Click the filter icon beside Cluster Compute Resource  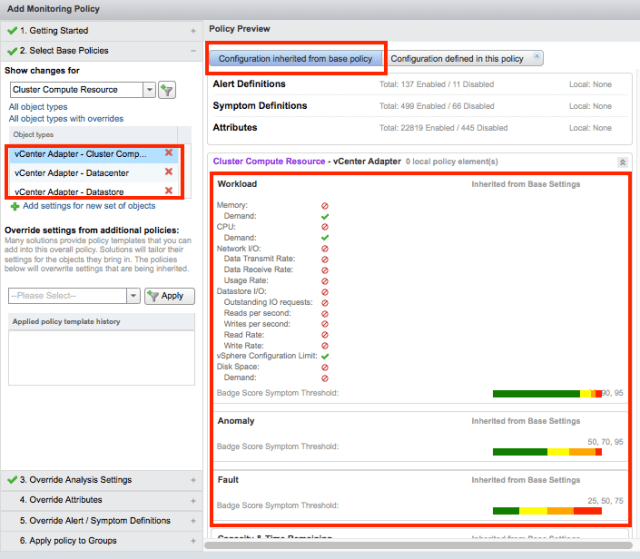coord(168,90)
